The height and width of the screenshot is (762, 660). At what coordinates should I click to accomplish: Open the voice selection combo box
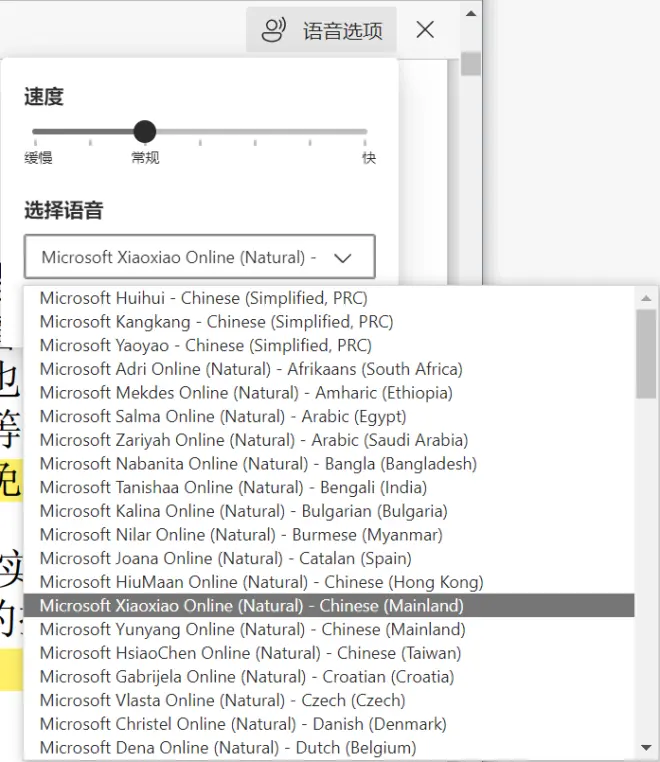(x=200, y=257)
